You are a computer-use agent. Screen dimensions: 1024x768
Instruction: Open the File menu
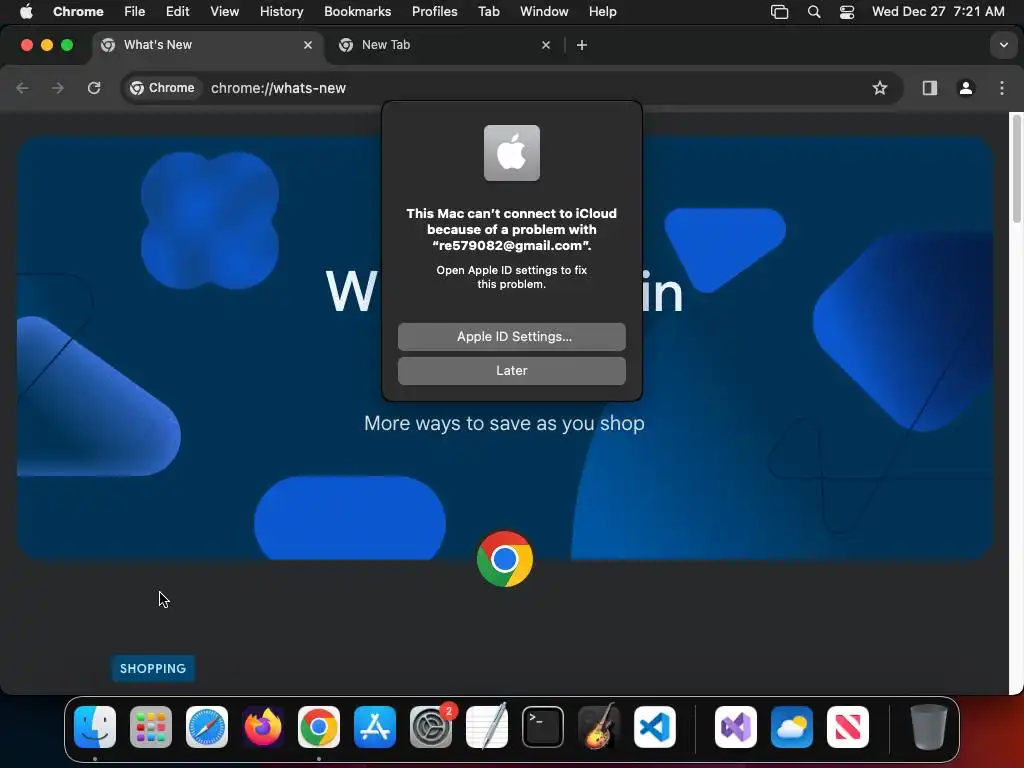point(135,12)
